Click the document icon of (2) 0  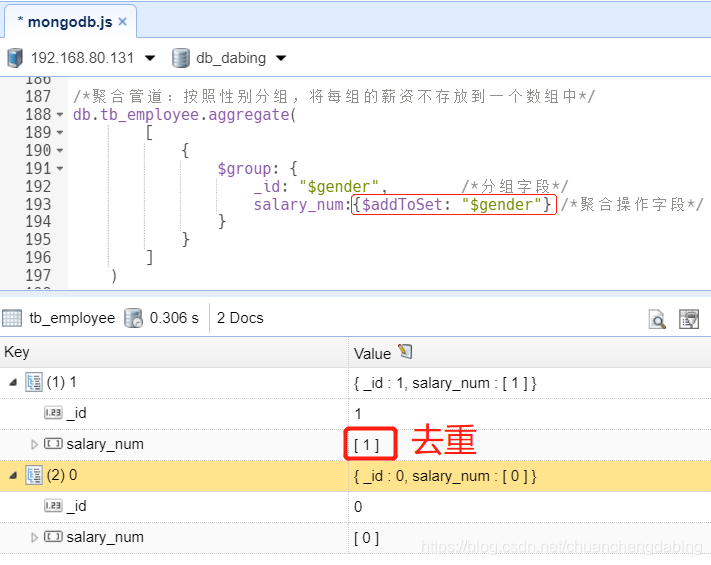[x=34, y=475]
